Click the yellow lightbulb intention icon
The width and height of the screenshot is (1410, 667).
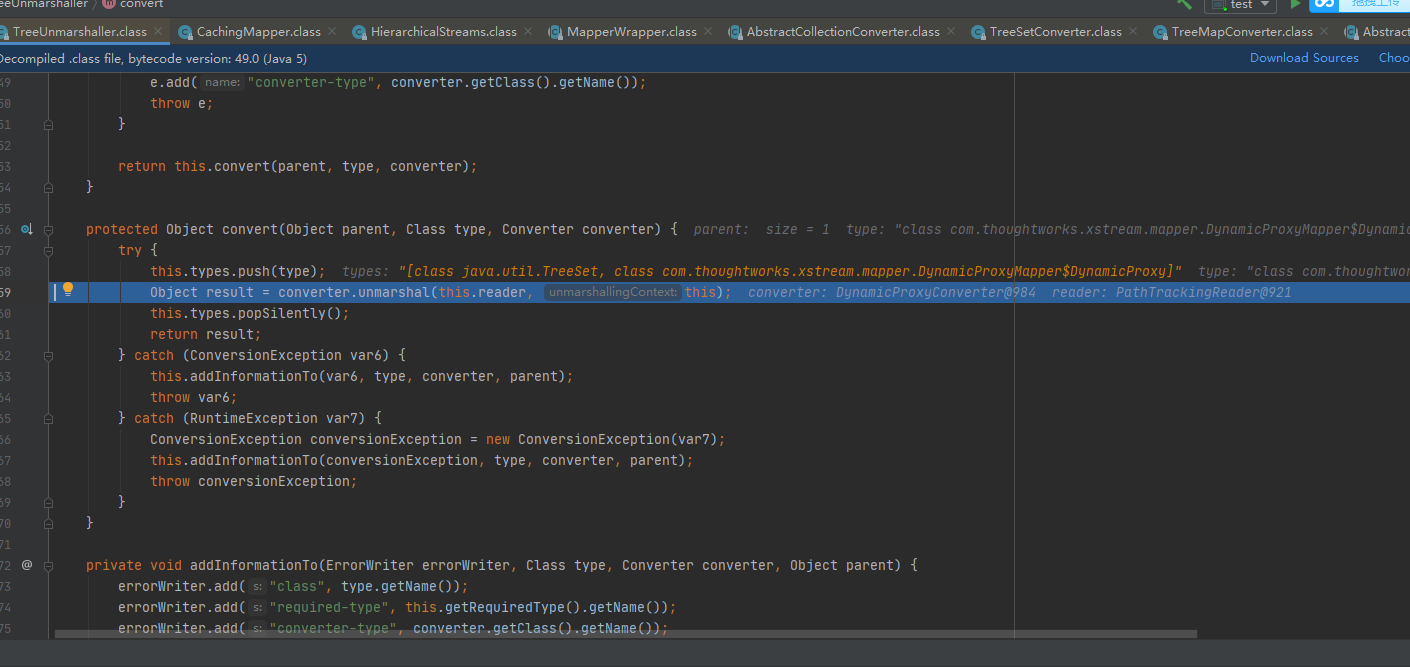point(68,290)
